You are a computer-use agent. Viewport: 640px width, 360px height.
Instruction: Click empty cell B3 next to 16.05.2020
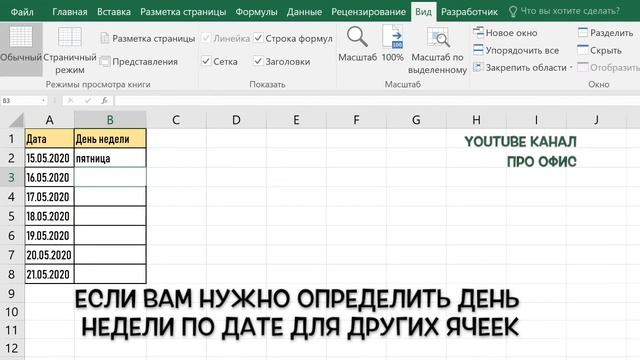(110, 178)
